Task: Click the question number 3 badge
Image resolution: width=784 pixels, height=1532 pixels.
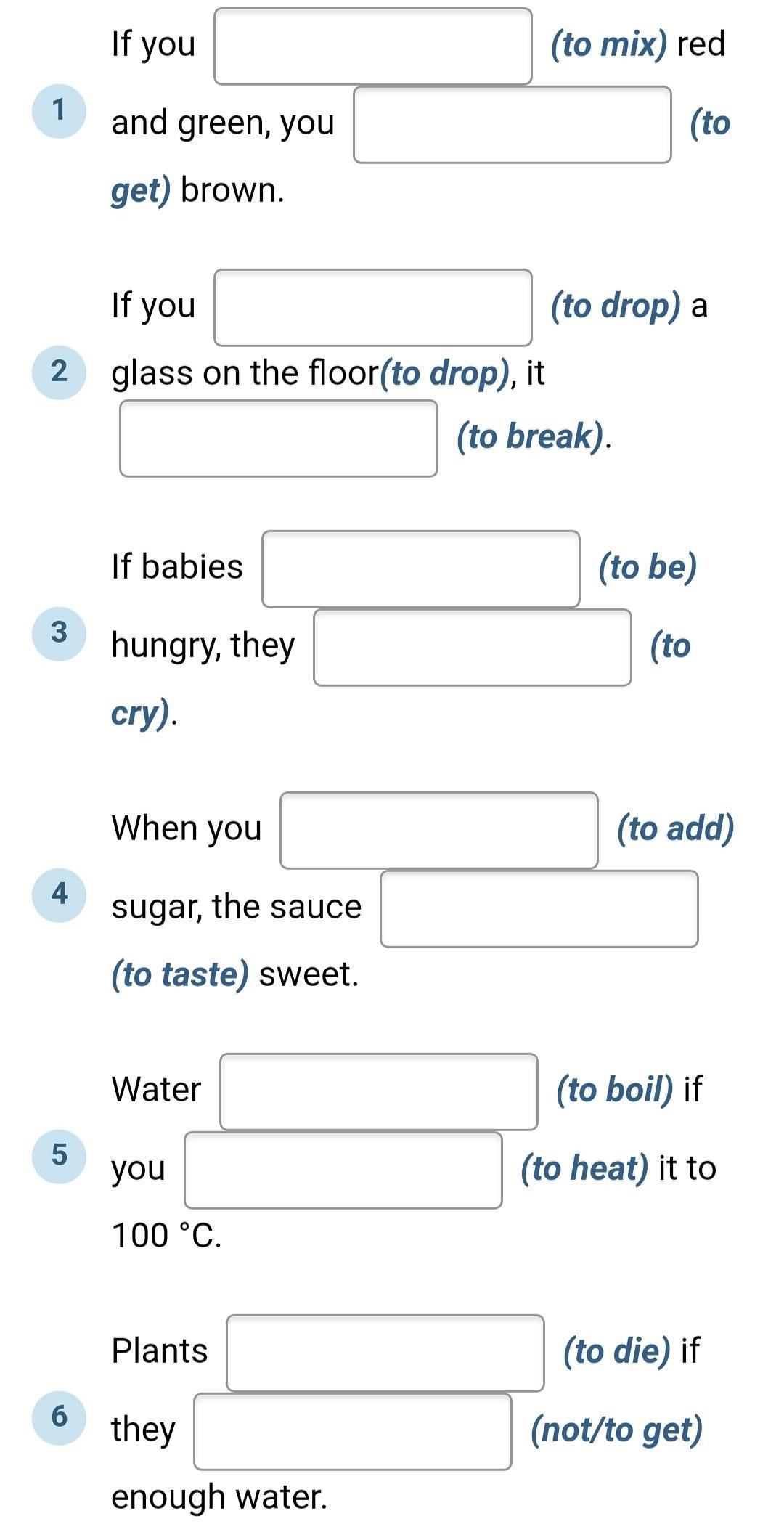Action: point(60,634)
